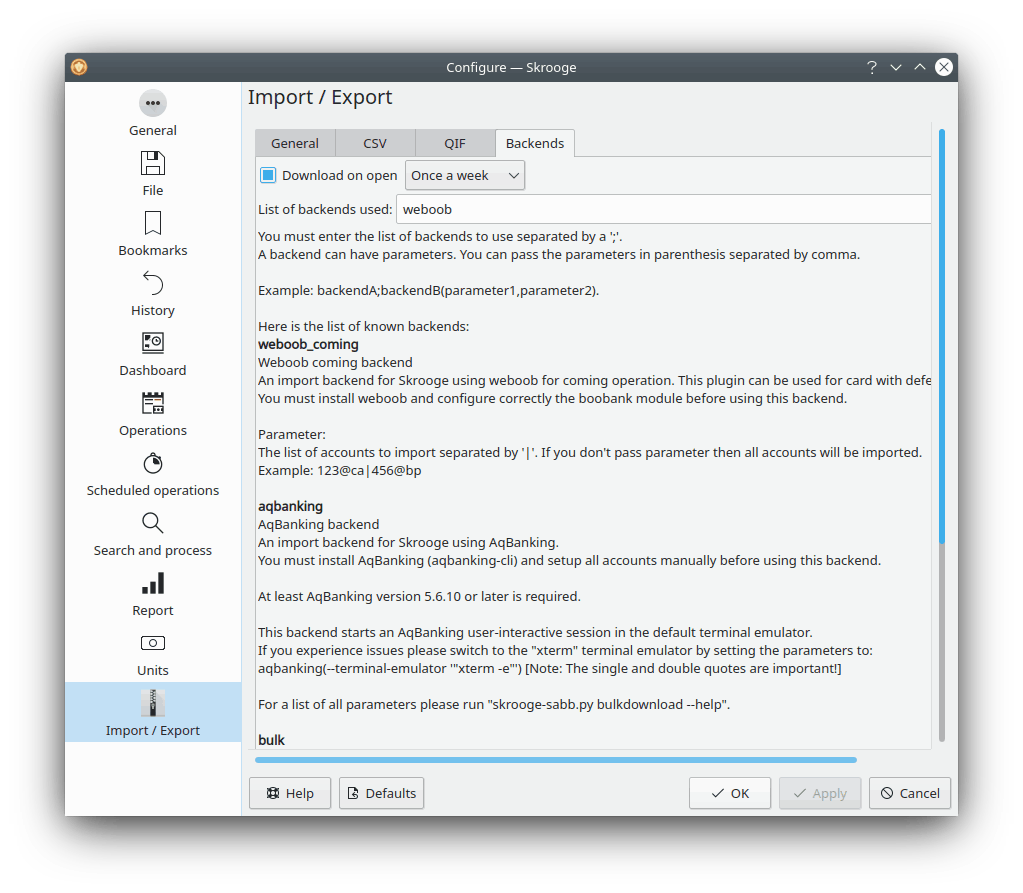The width and height of the screenshot is (1023, 893).
Task: Click the Apply button
Action: 820,793
